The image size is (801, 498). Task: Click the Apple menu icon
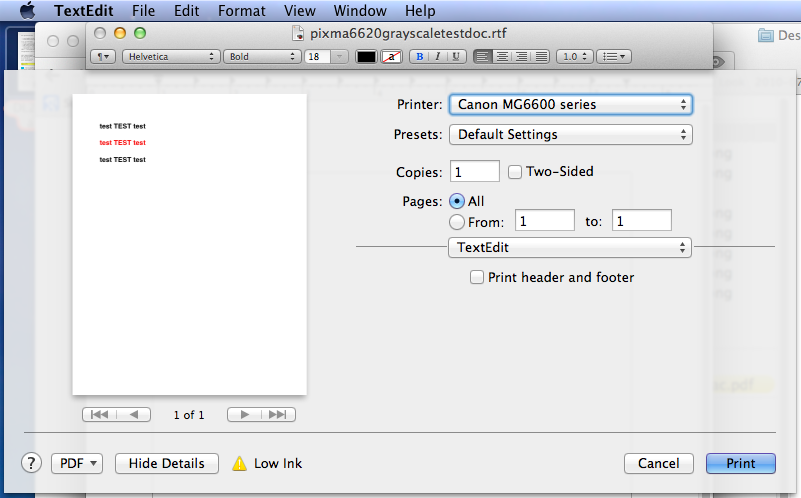(27, 11)
